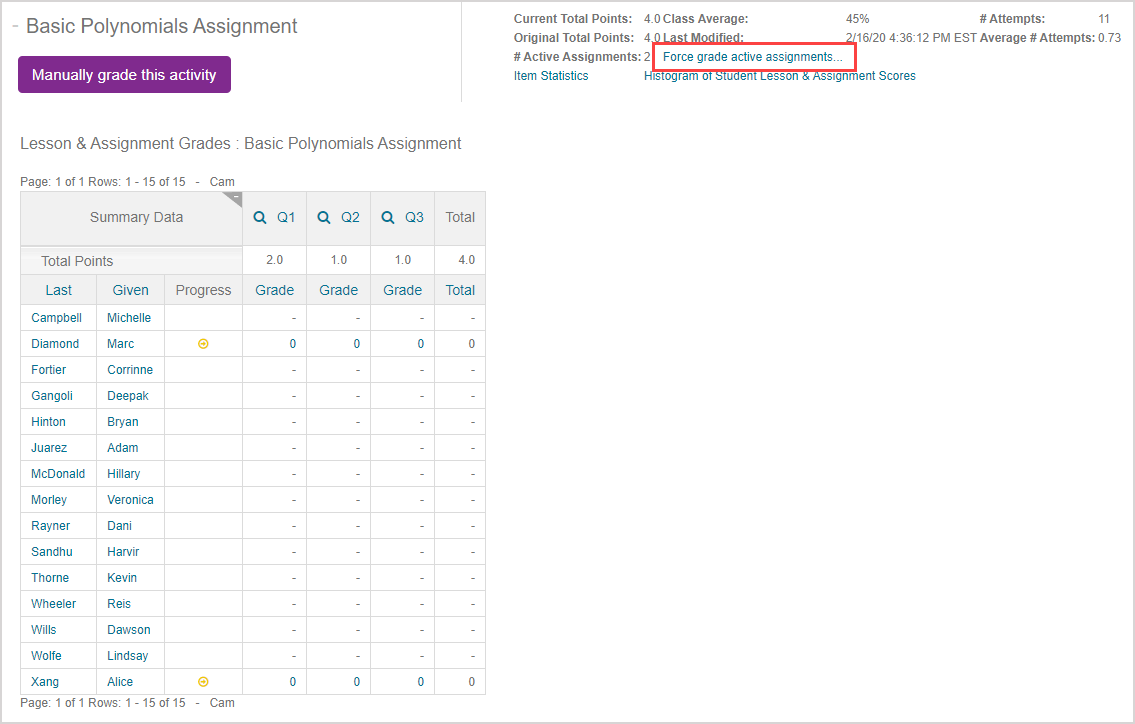Sort table by Last name column header
The height and width of the screenshot is (724, 1135).
point(59,290)
